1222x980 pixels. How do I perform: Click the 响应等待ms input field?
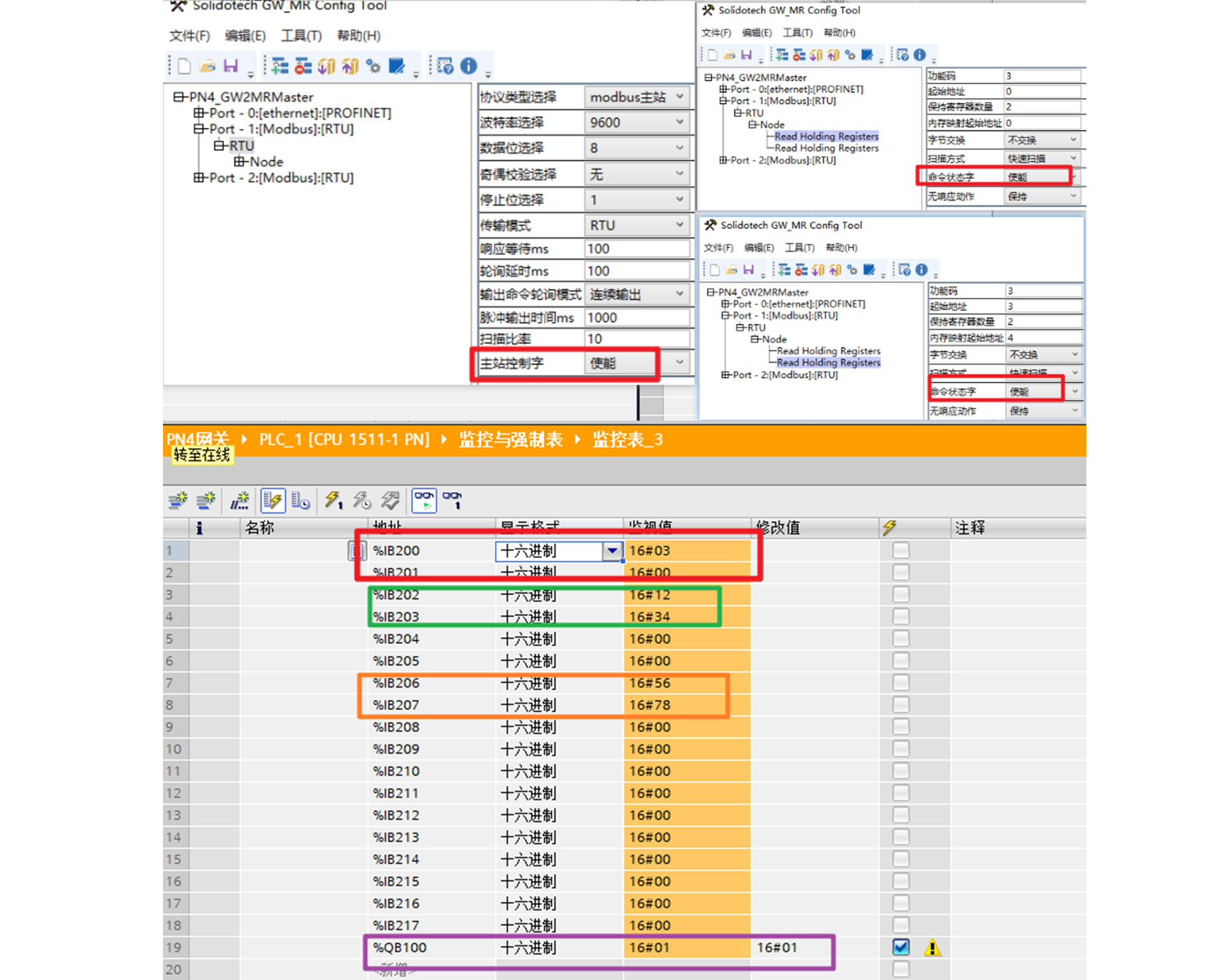click(637, 249)
